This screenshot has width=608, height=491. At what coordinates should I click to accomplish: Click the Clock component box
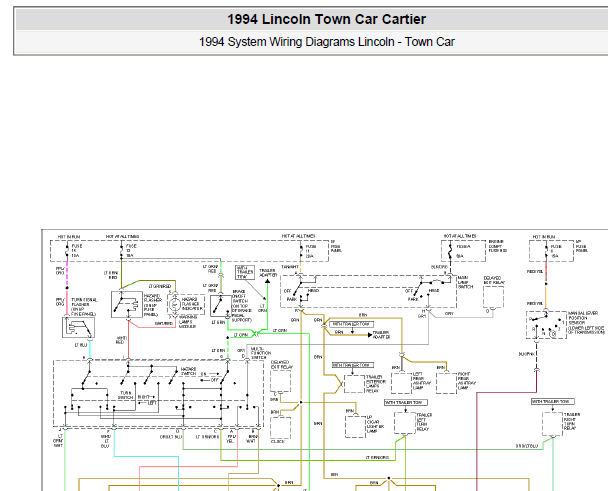[x=280, y=428]
